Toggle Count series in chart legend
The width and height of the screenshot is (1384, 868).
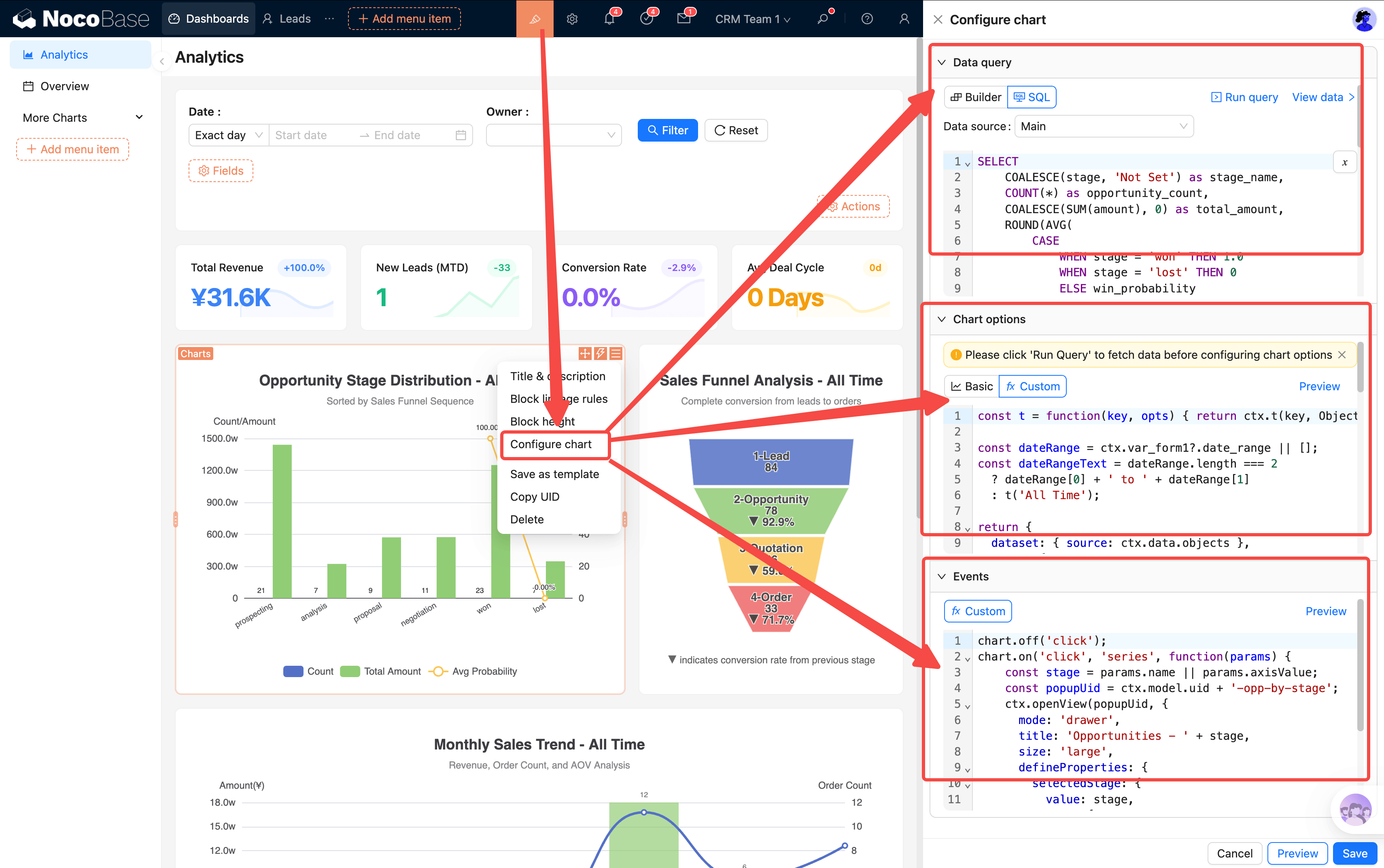(x=293, y=671)
